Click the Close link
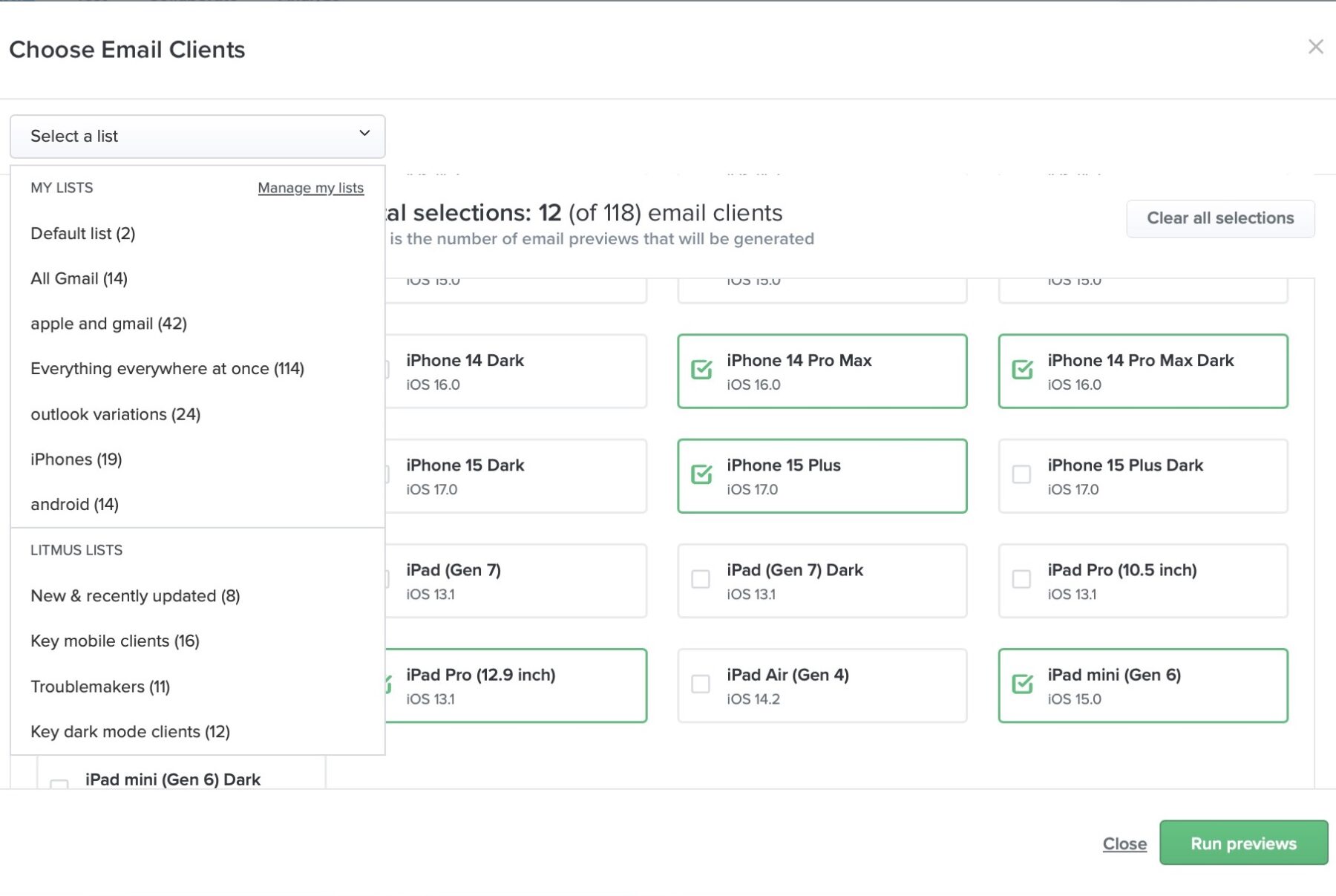 [1124, 844]
